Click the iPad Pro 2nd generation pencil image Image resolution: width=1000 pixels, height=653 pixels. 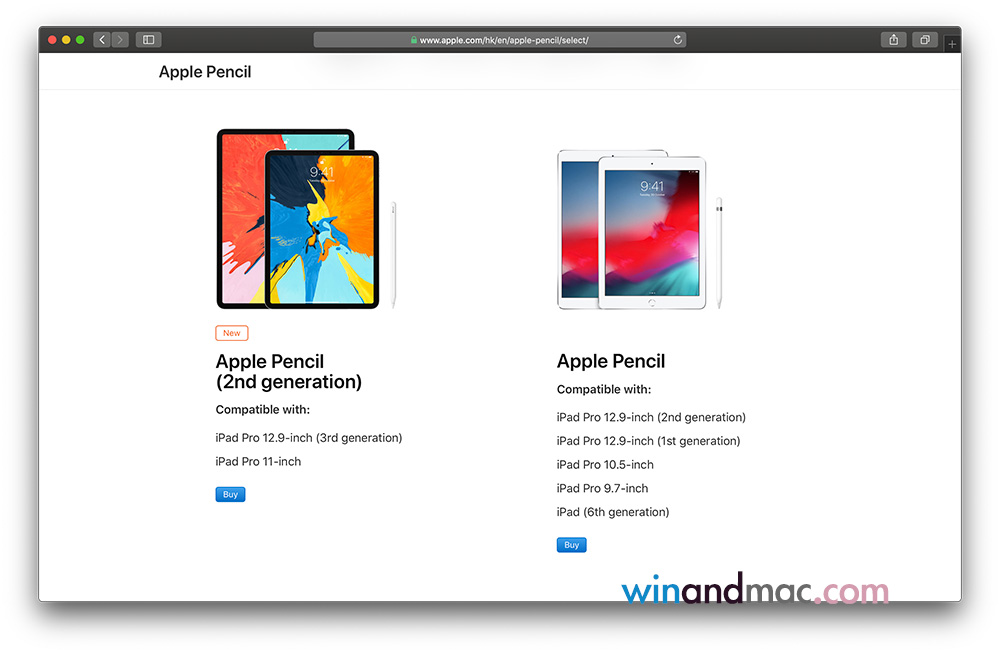307,219
